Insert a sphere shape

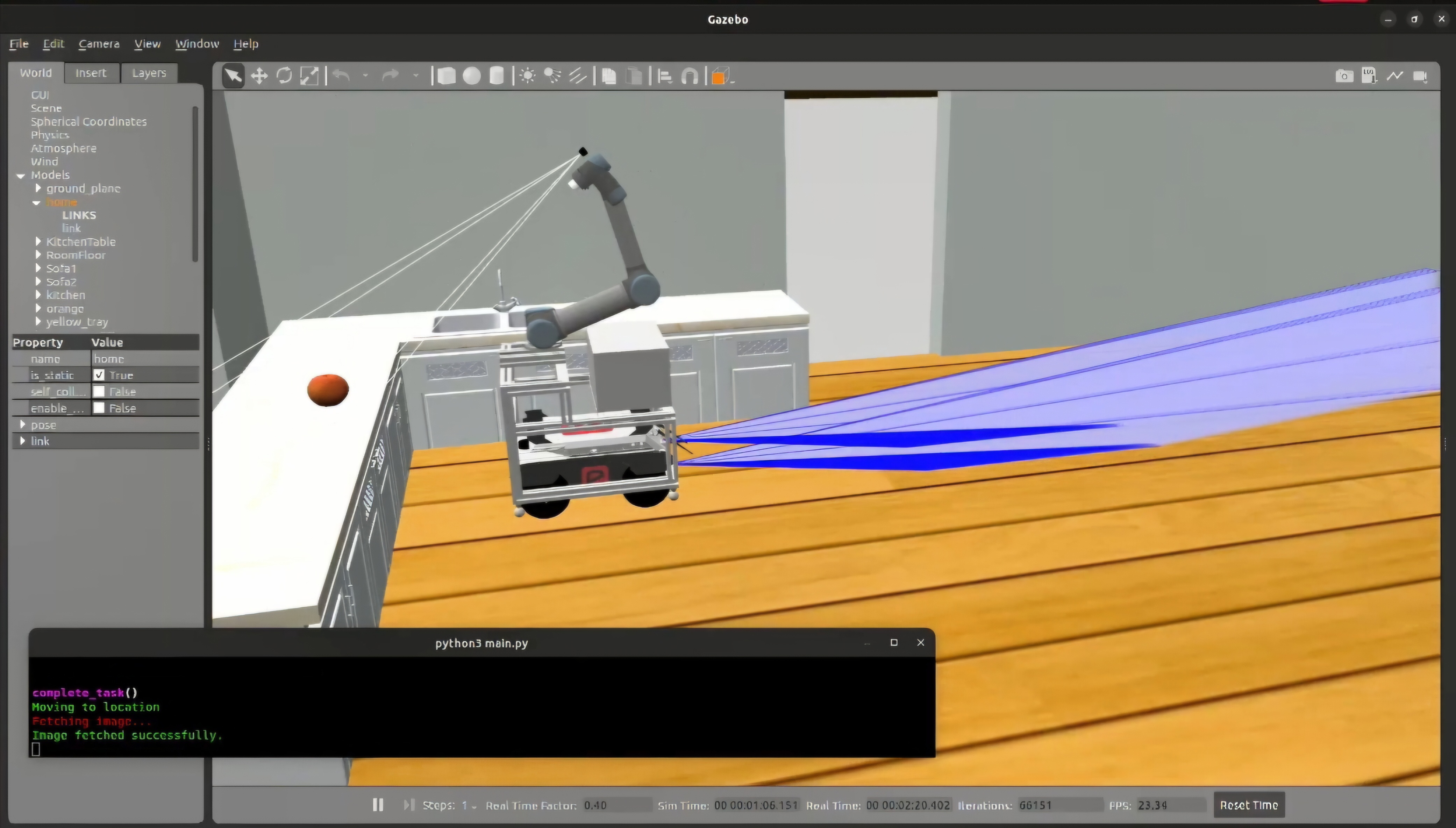coord(471,76)
